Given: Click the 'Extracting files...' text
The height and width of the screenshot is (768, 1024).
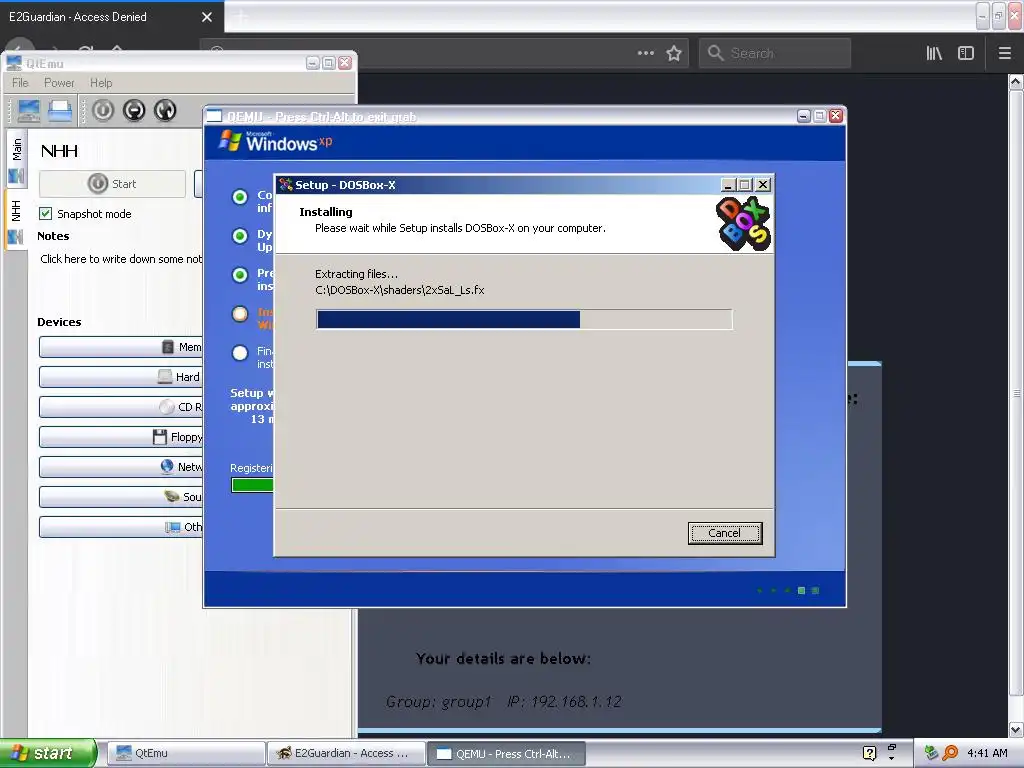Looking at the screenshot, I should (356, 274).
